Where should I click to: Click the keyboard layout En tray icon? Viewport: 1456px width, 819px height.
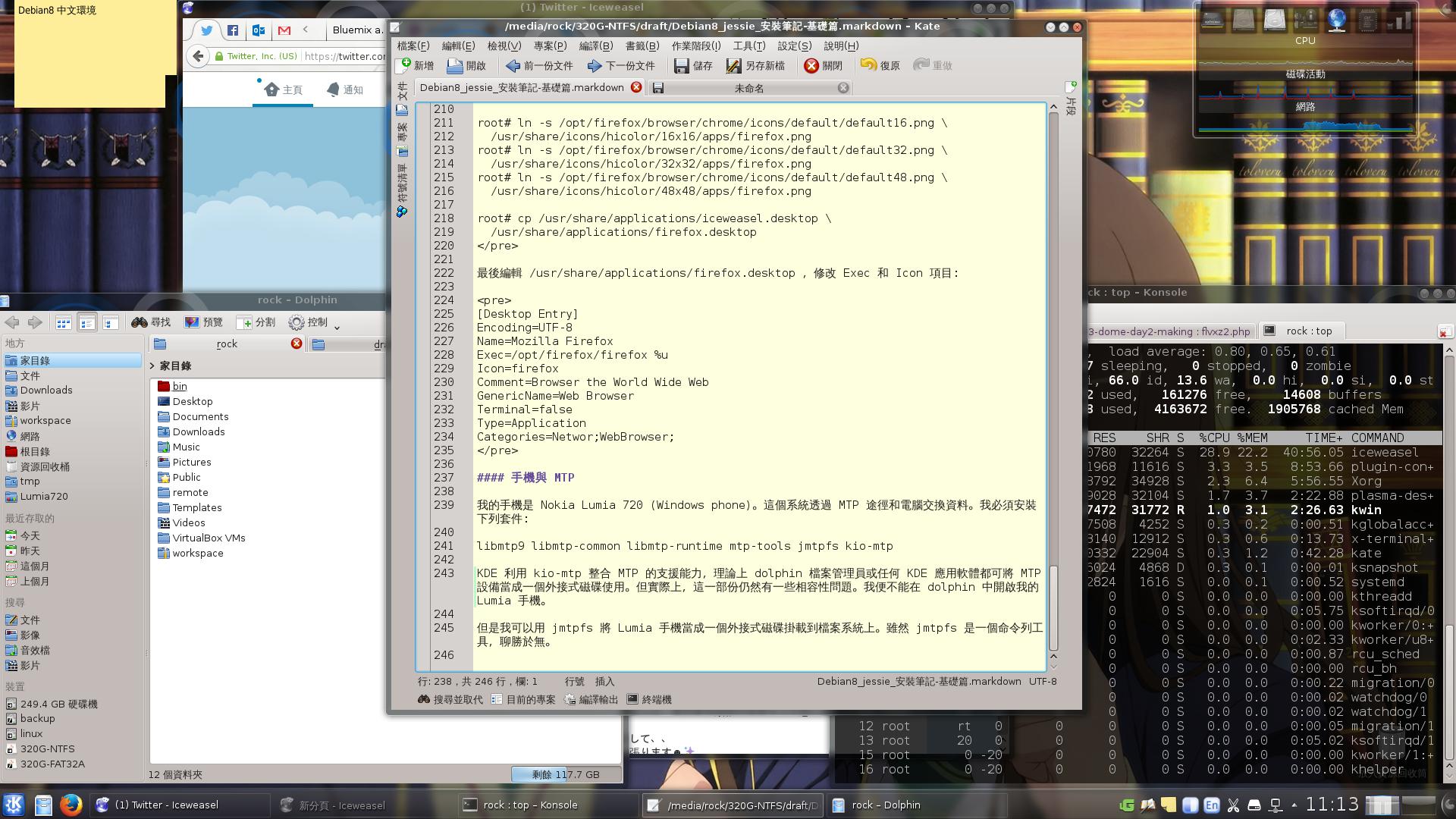(x=1212, y=805)
